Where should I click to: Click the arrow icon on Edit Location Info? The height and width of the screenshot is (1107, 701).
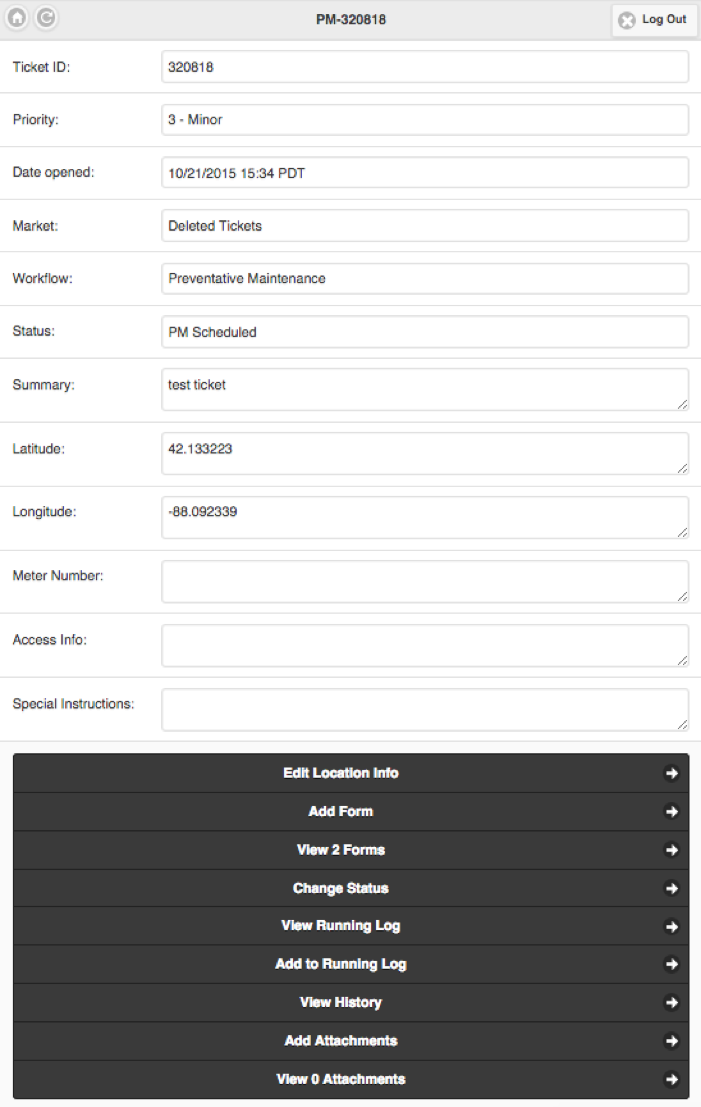pos(672,773)
